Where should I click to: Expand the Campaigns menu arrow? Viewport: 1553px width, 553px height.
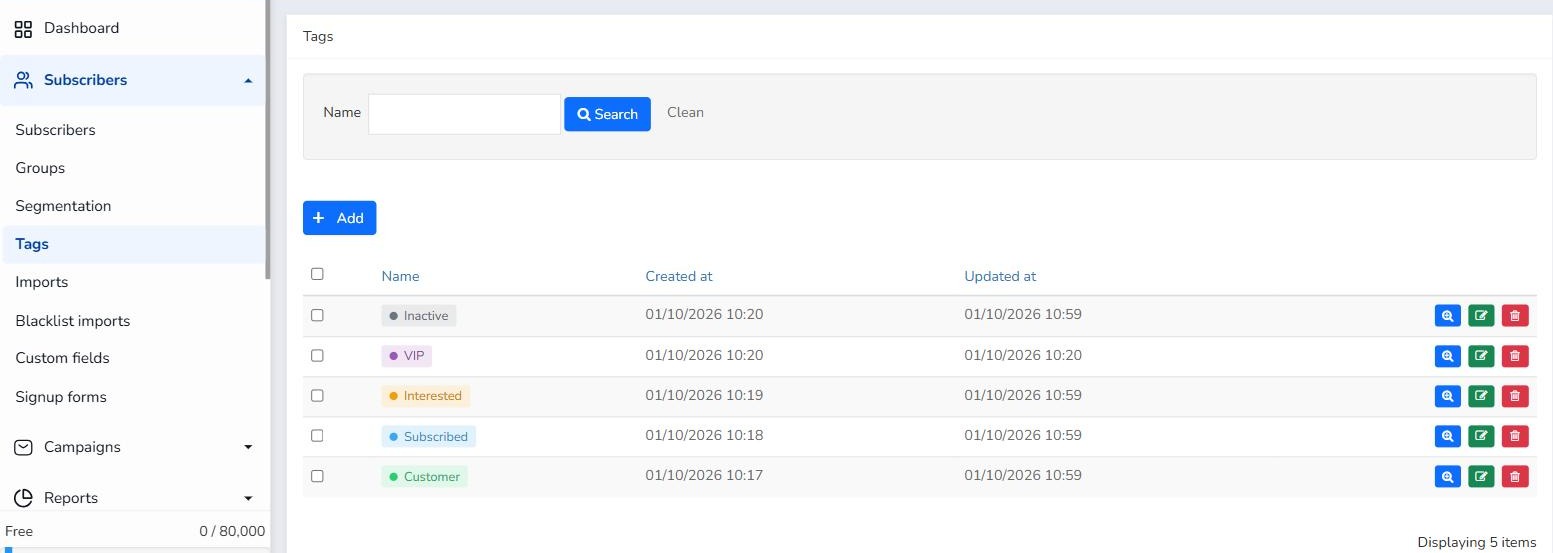point(248,447)
